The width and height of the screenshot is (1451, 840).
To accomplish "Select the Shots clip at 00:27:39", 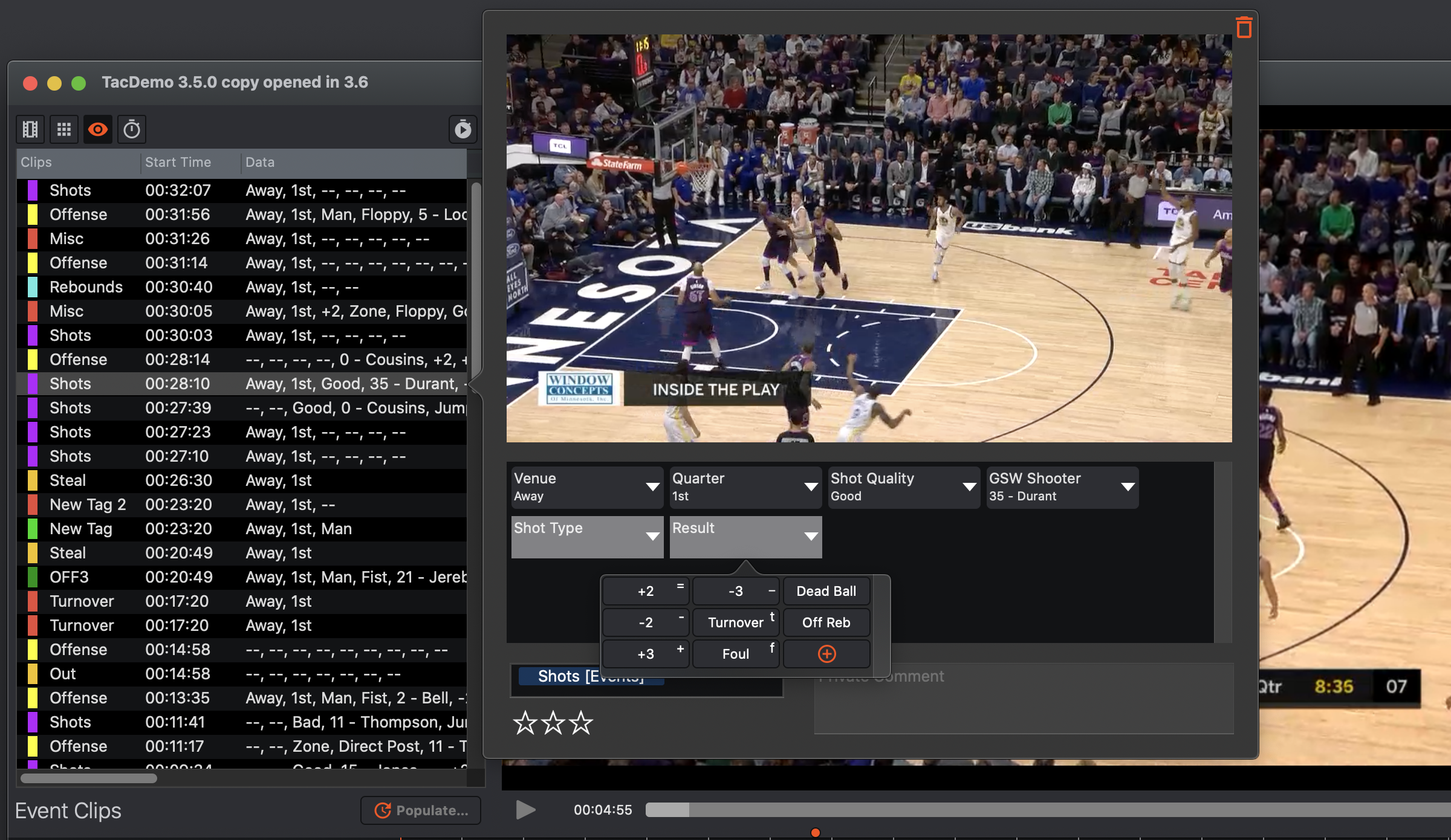I will pos(242,408).
